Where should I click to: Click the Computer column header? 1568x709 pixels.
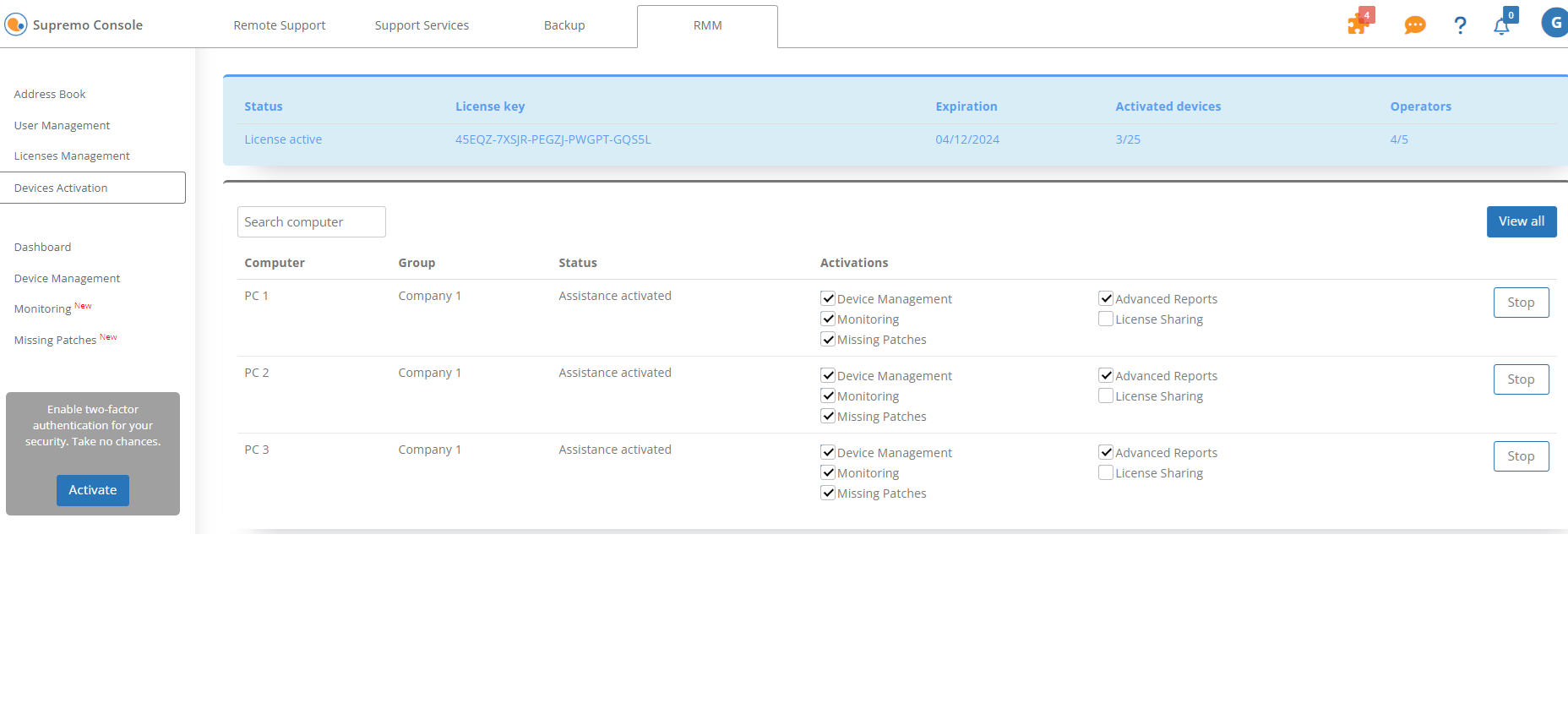click(x=275, y=263)
